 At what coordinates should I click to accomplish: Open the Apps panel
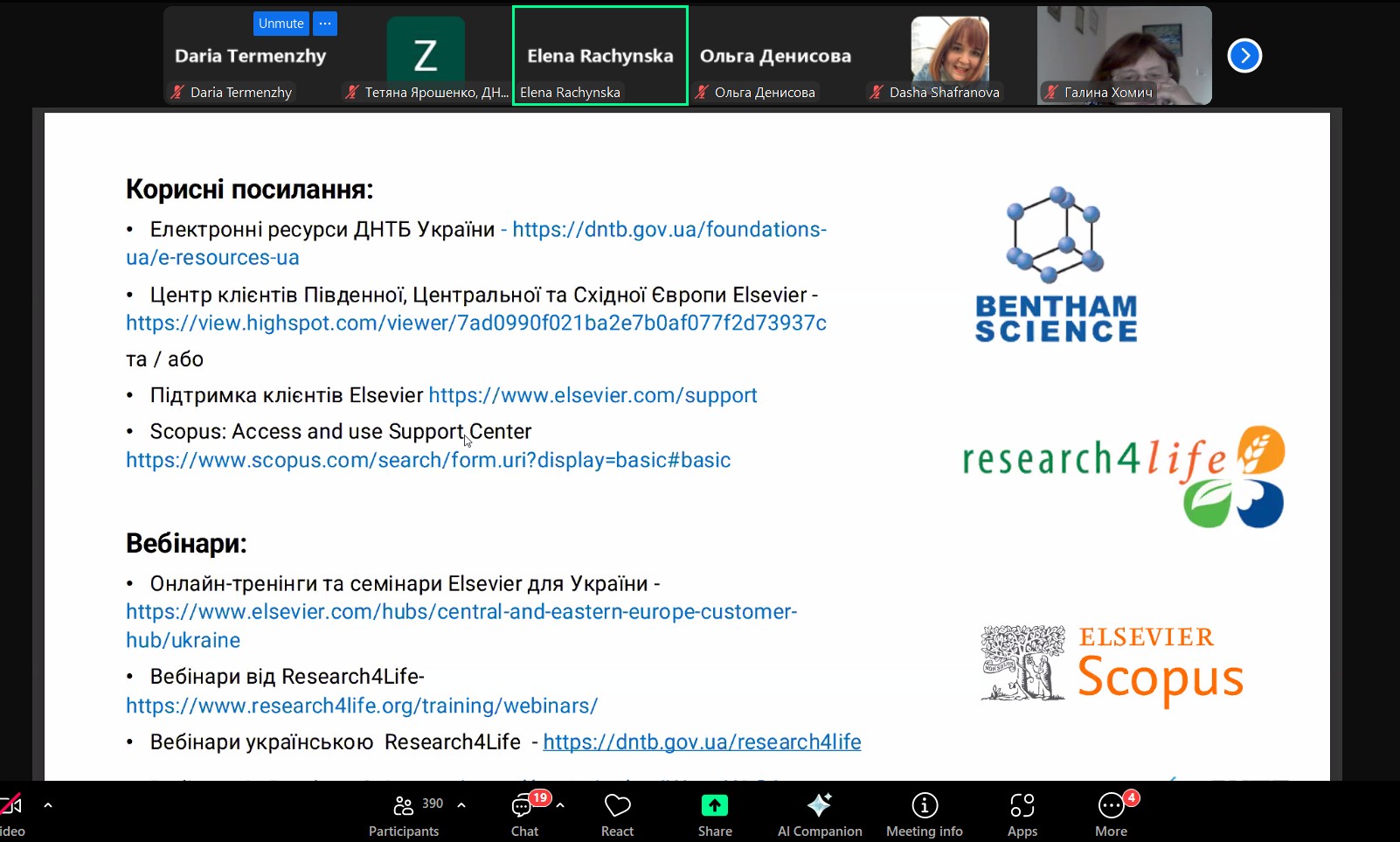point(1022,815)
